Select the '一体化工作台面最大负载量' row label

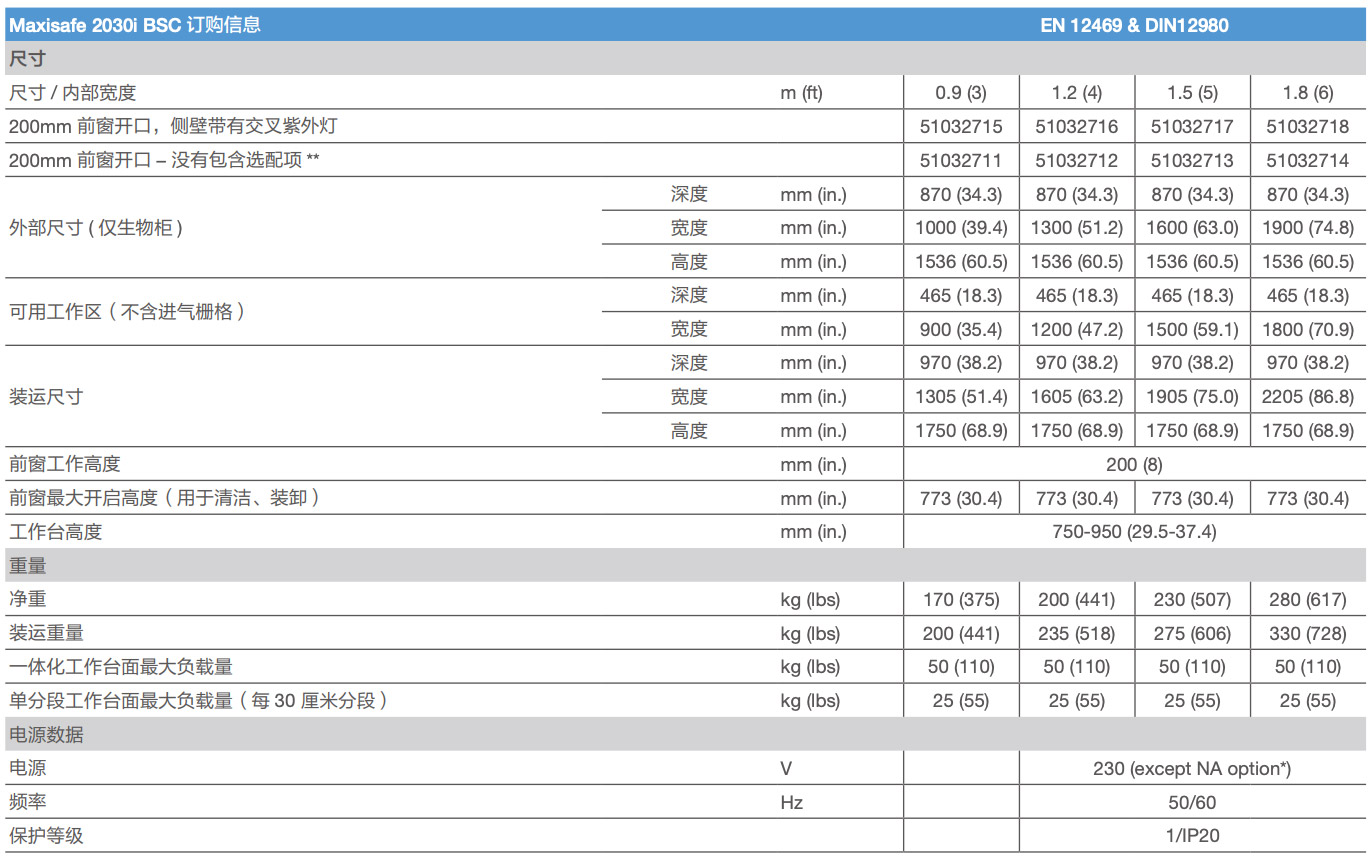click(x=121, y=667)
